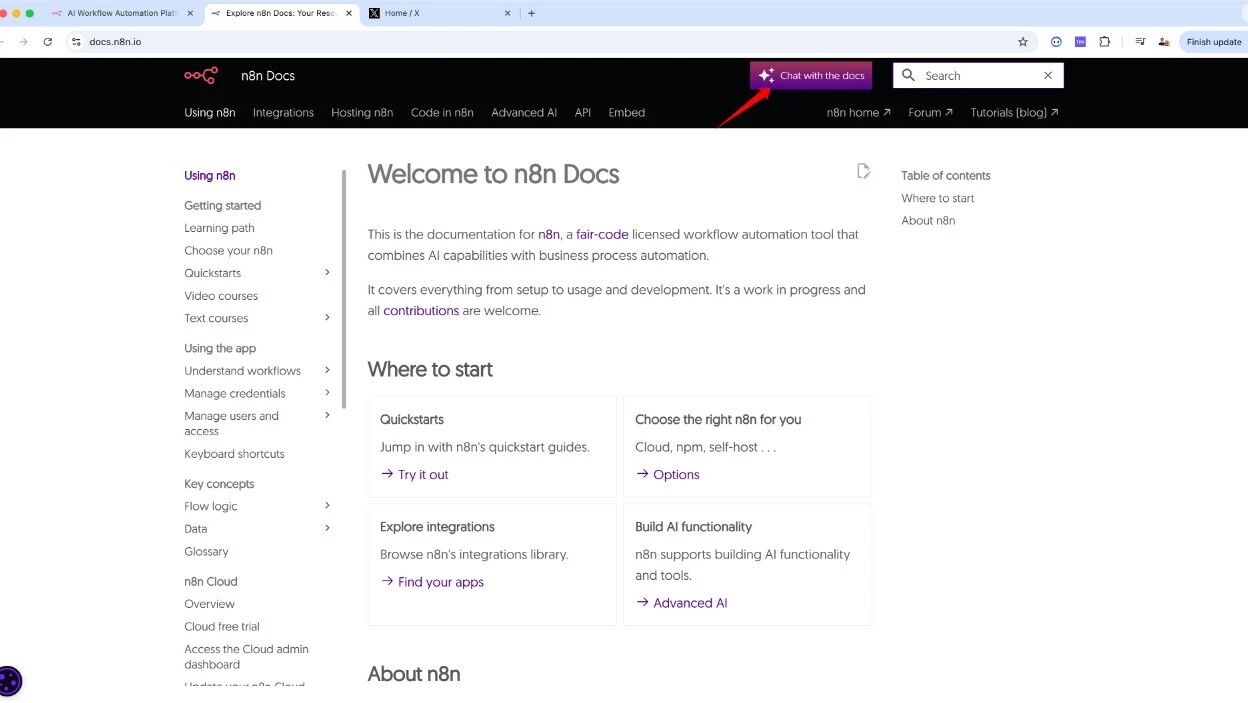Close the AI Workflow Automation Platform tab

[190, 13]
